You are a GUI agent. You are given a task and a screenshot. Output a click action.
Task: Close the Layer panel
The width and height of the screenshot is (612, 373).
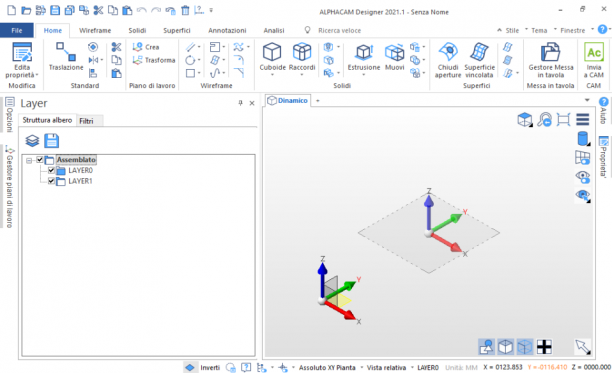[x=252, y=103]
